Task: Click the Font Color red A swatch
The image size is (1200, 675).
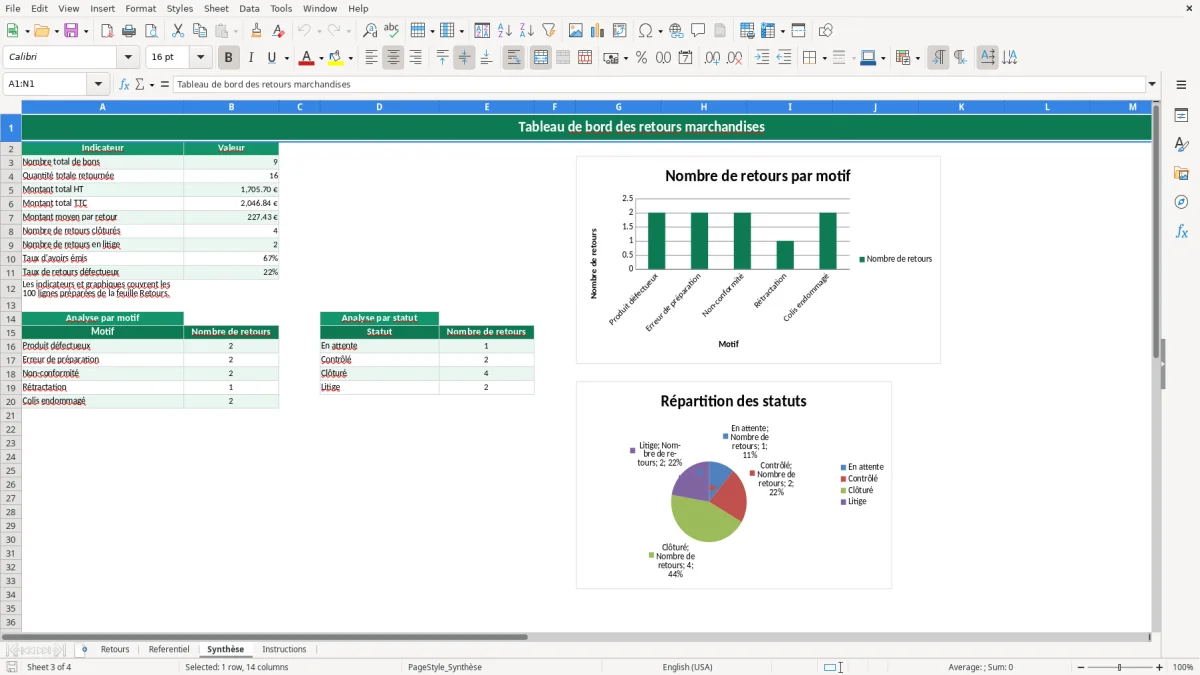Action: tap(307, 58)
